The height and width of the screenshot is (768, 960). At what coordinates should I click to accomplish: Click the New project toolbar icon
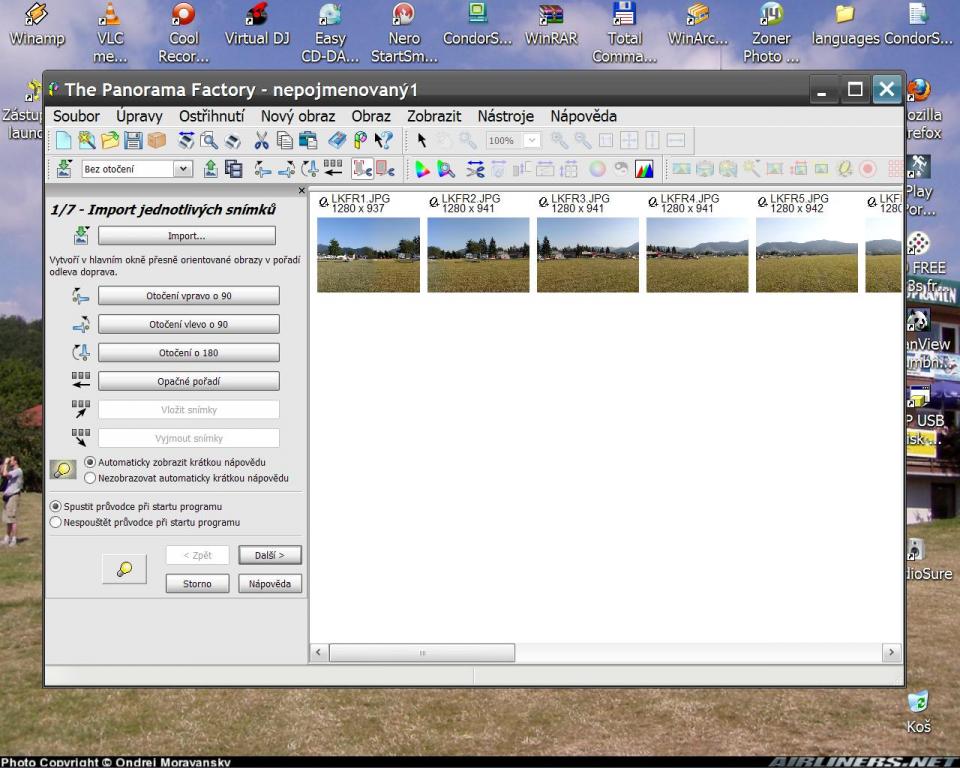(x=63, y=141)
